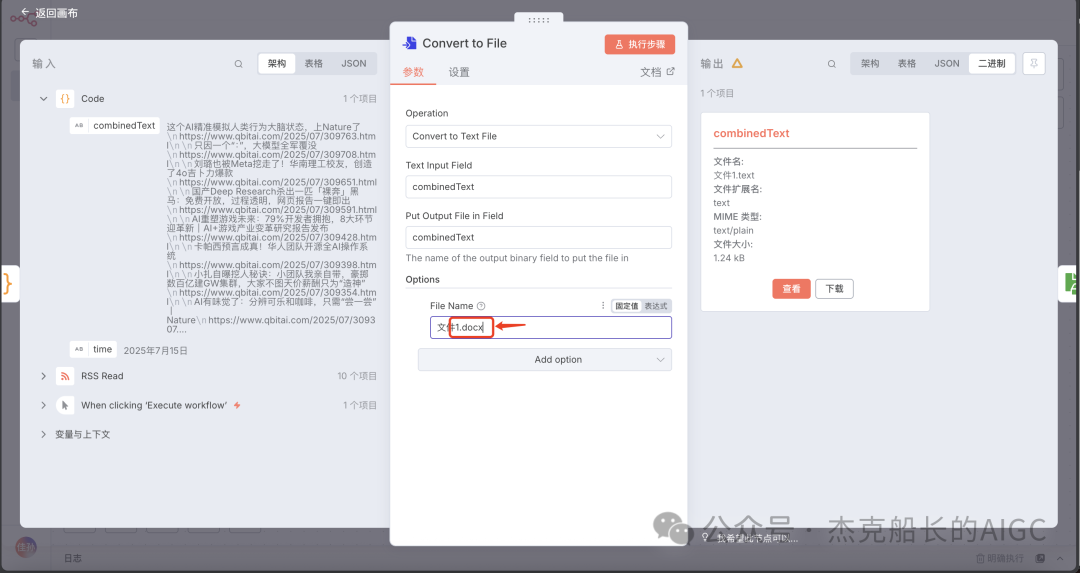
Task: Click the lightbulb hint icon at bottom
Action: [x=705, y=537]
